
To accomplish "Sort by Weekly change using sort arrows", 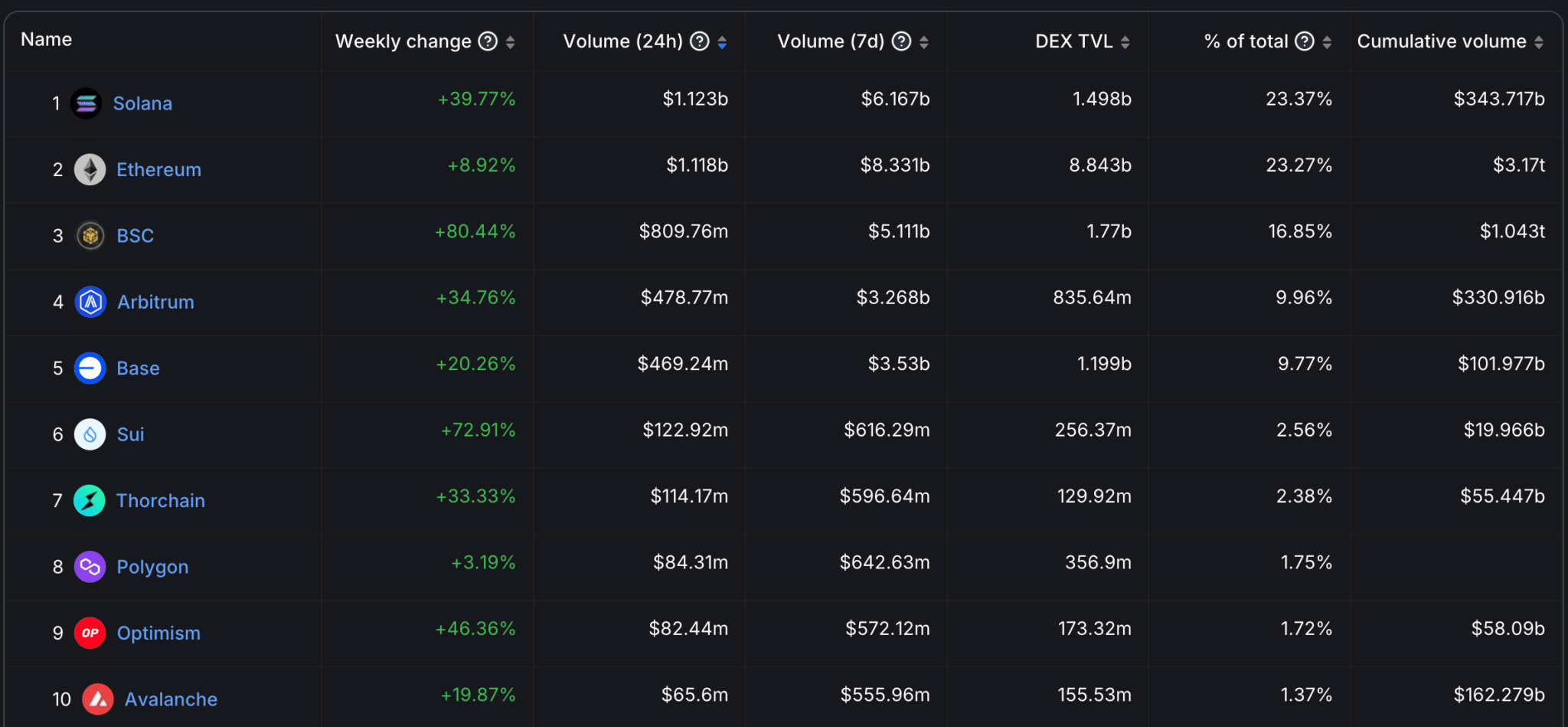I will [x=510, y=42].
